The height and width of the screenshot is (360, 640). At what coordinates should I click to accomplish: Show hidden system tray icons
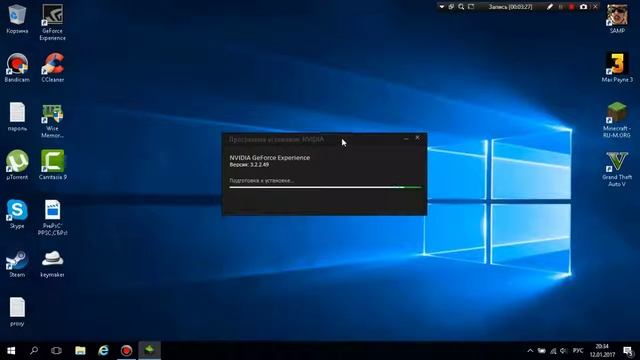pyautogui.click(x=530, y=351)
